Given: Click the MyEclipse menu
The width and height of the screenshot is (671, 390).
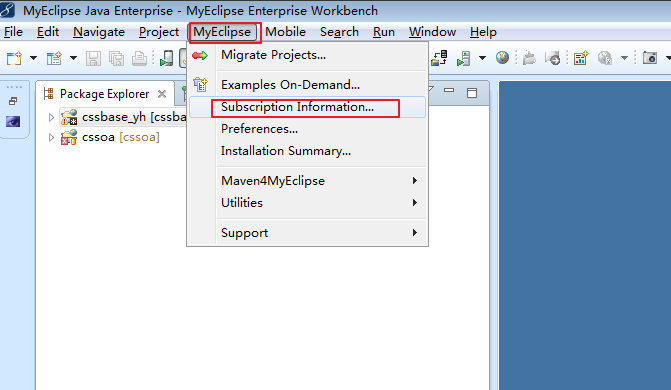Looking at the screenshot, I should (x=222, y=32).
